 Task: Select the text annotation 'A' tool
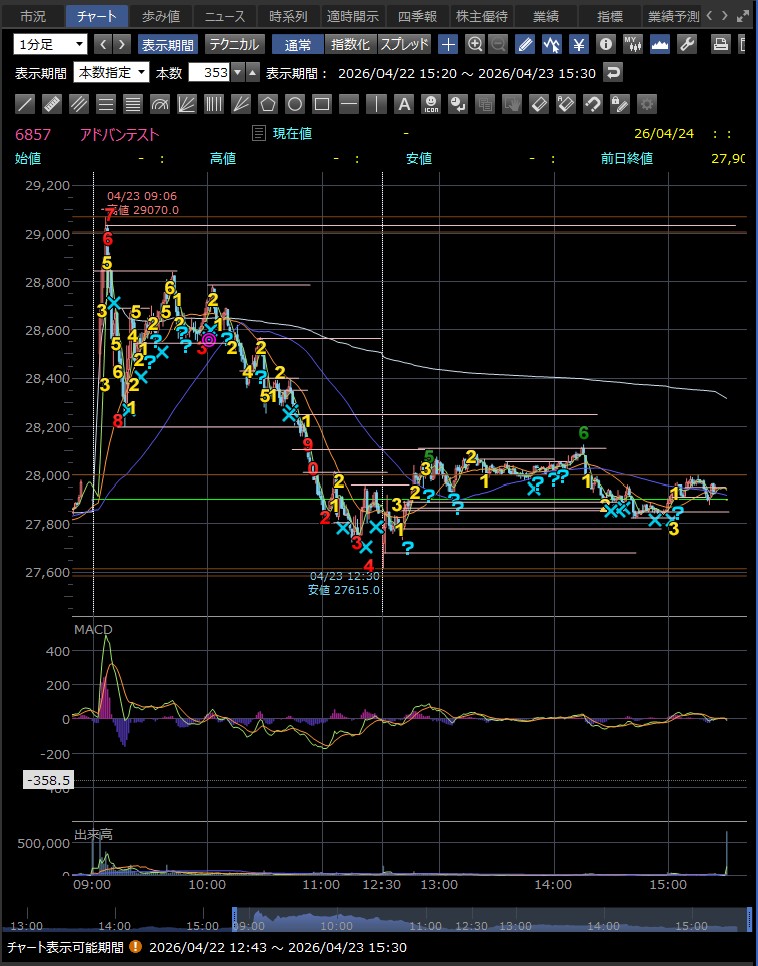coord(403,103)
